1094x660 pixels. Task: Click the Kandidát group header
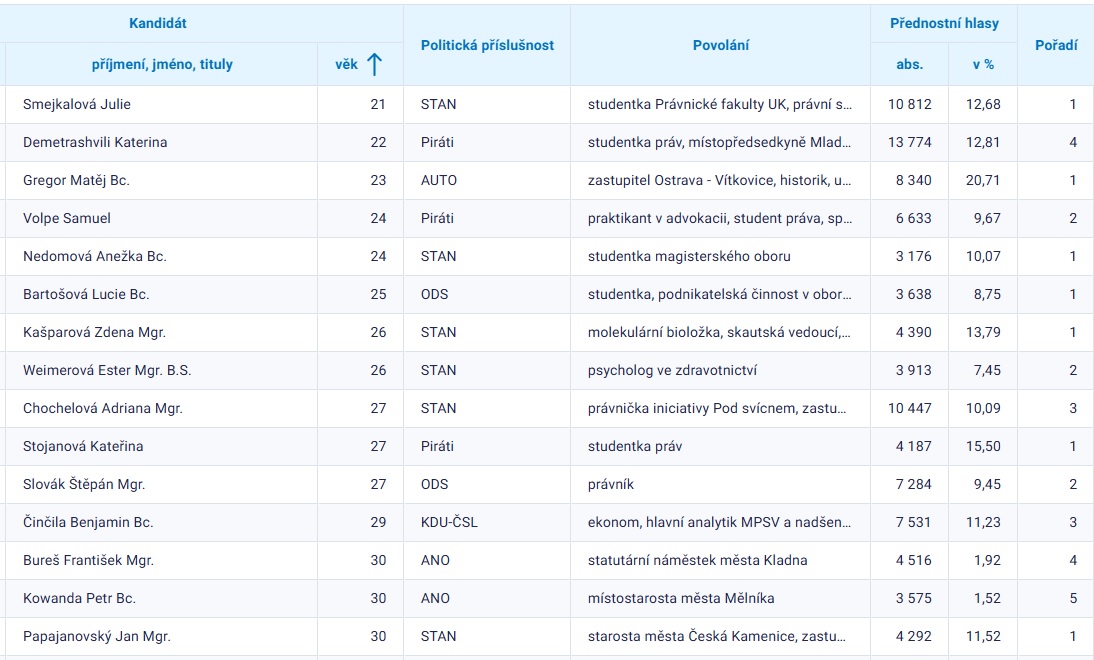click(158, 23)
